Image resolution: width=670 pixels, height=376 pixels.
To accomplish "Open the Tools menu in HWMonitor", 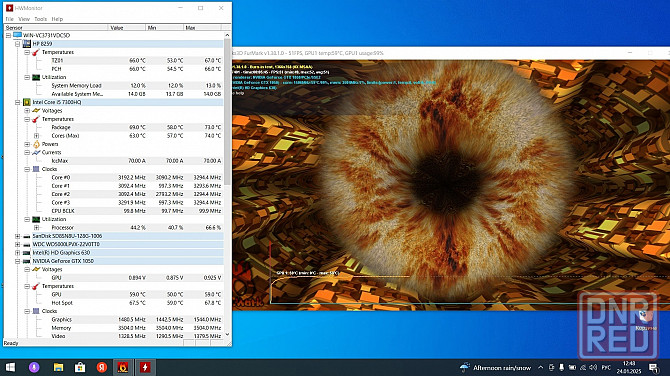I will (41, 19).
